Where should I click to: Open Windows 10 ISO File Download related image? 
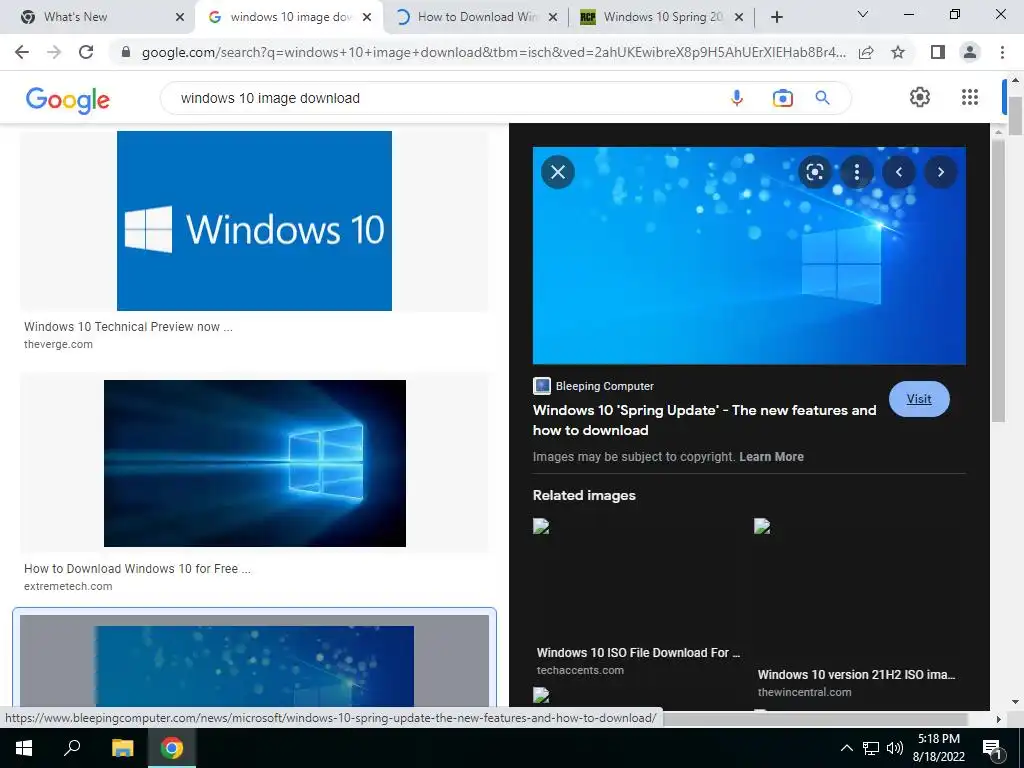(638, 652)
